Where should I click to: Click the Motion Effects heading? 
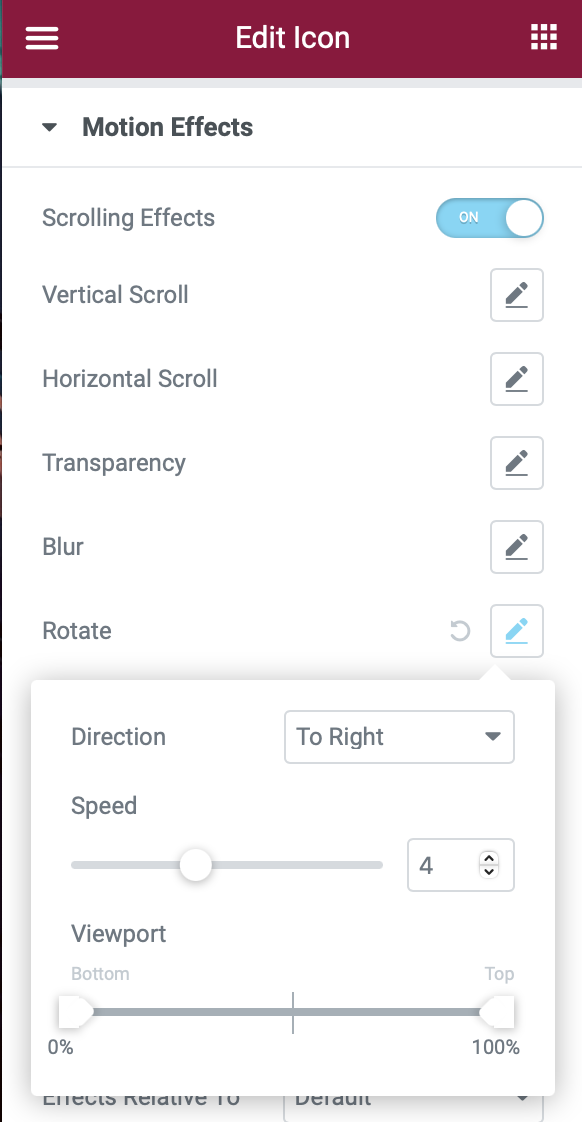point(168,127)
